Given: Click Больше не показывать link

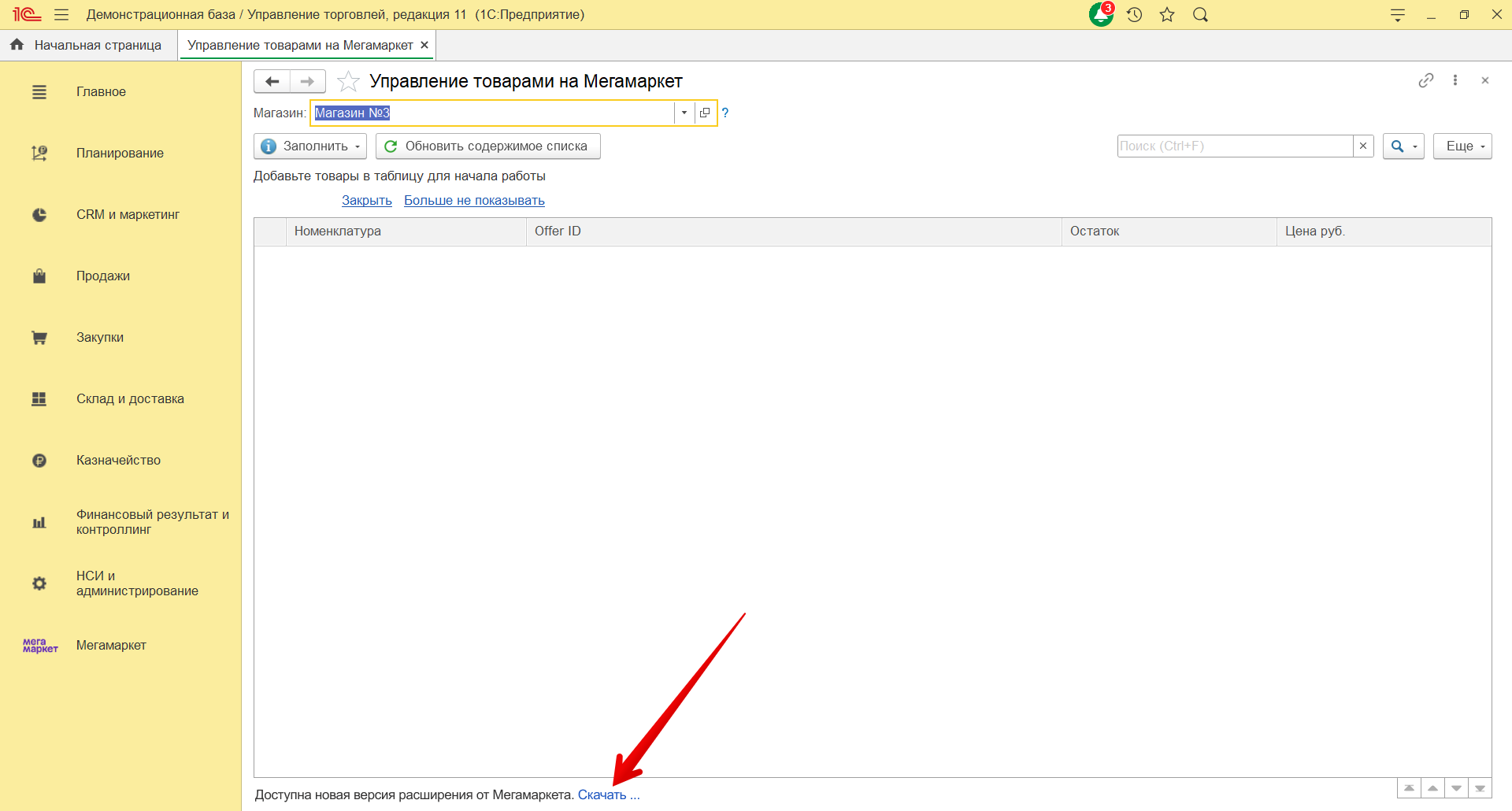Looking at the screenshot, I should click(474, 201).
